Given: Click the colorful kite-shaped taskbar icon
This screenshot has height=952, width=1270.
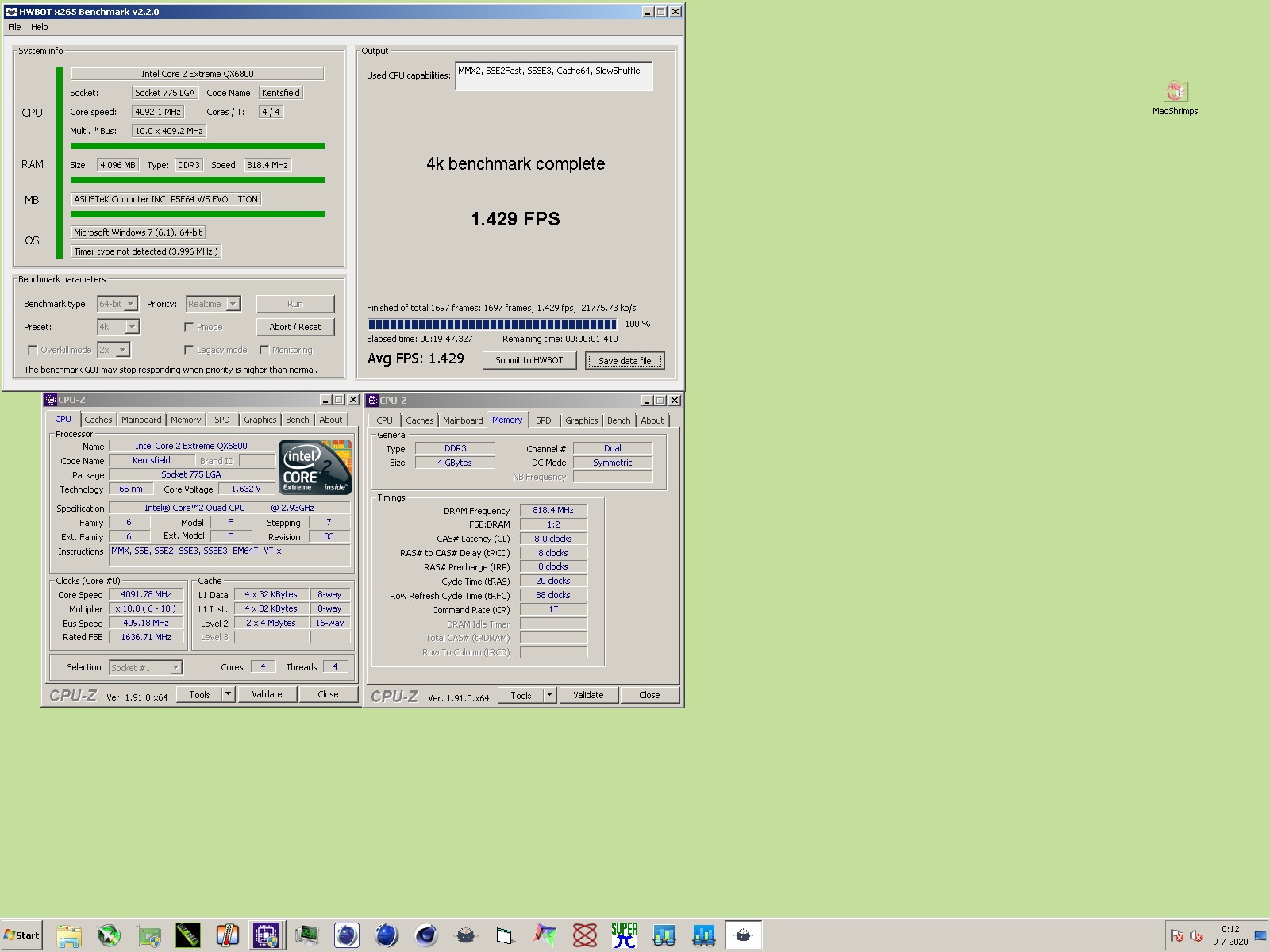Looking at the screenshot, I should click(x=545, y=935).
